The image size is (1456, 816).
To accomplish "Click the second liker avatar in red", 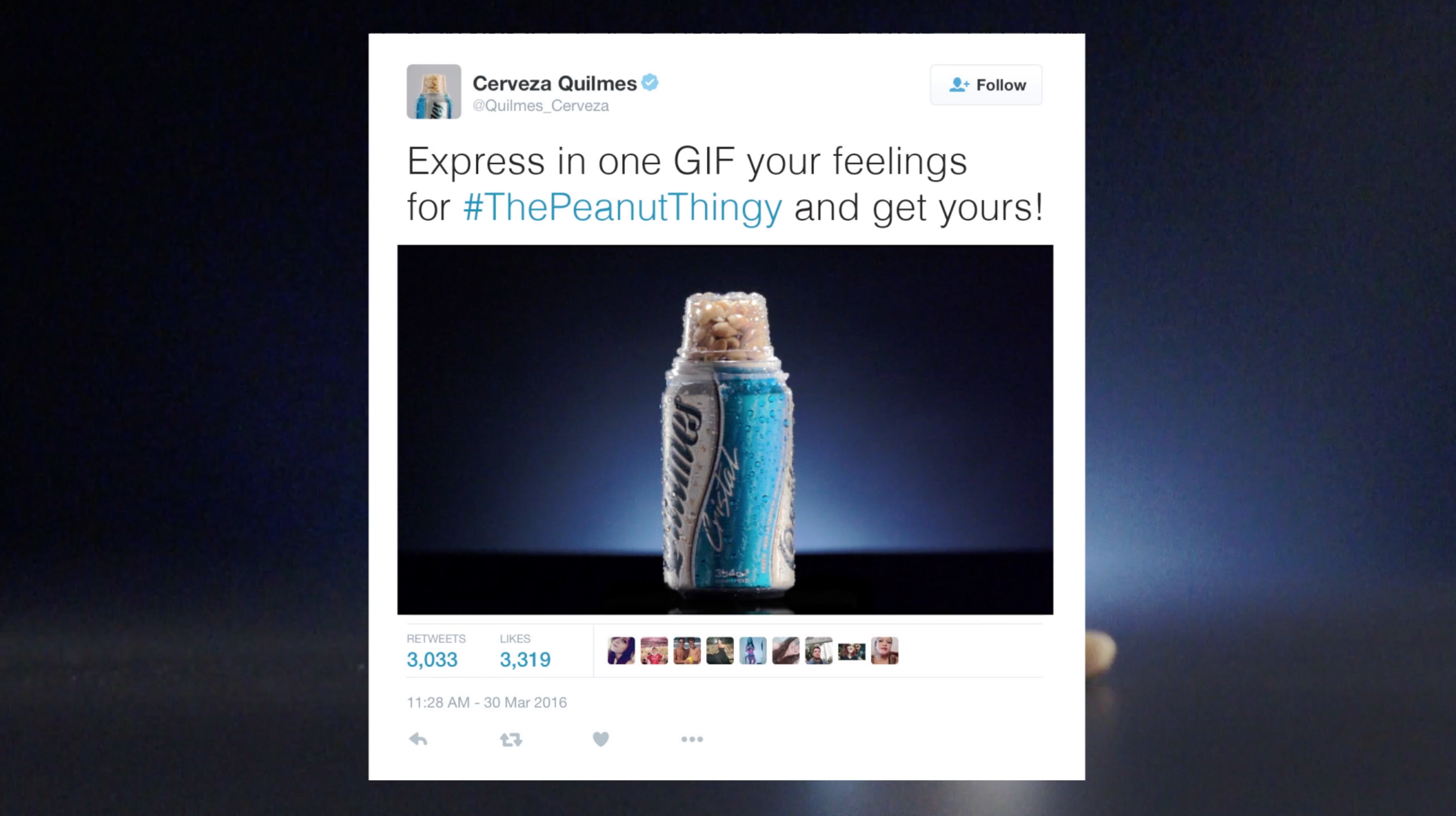I will click(x=654, y=651).
